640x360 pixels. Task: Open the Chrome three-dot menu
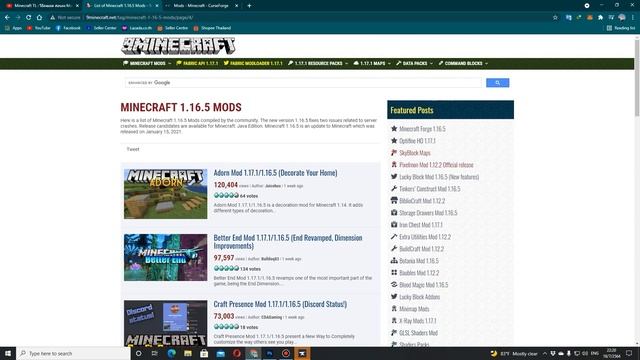633,18
